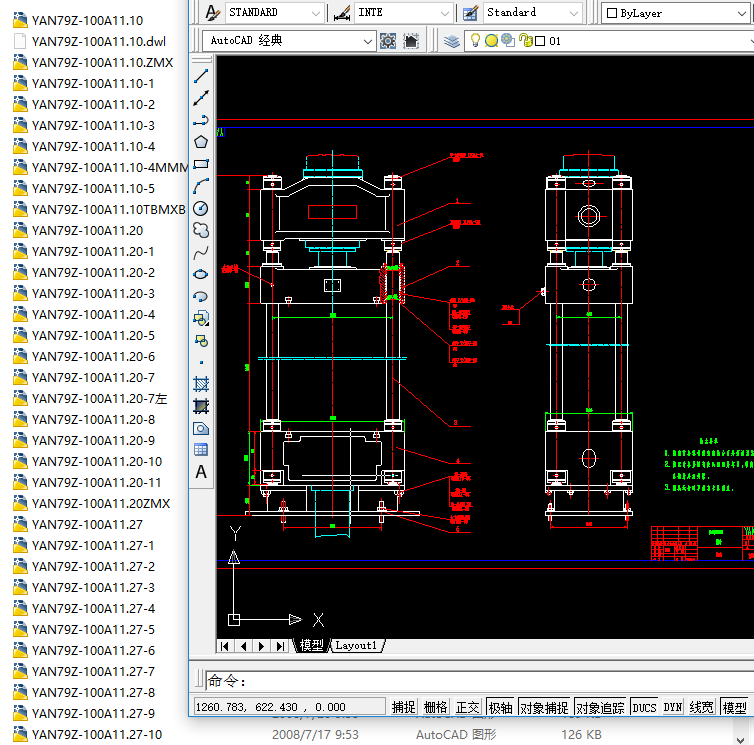Switch to the 模型 model tab
754x745 pixels.
(x=312, y=646)
